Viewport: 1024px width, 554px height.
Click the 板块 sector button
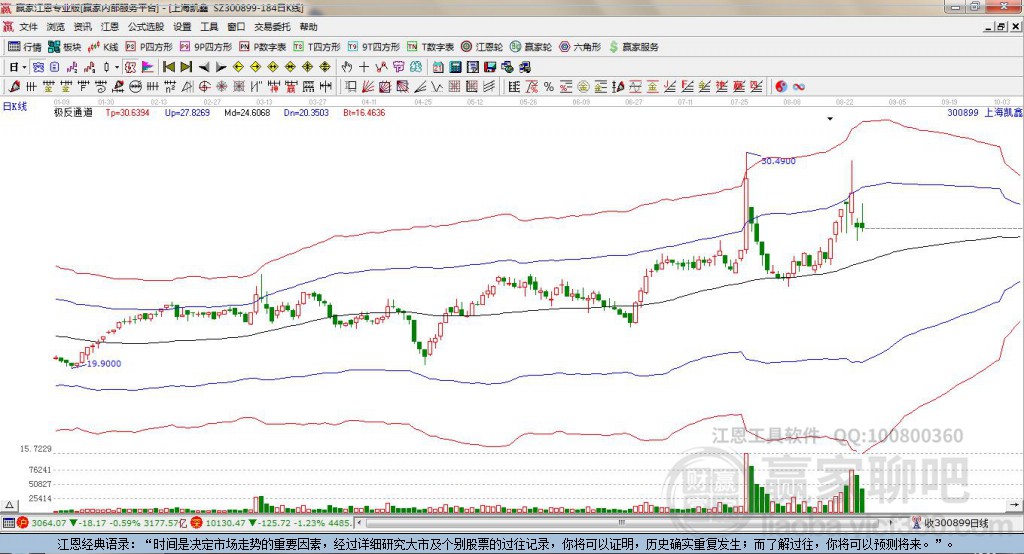(x=65, y=47)
